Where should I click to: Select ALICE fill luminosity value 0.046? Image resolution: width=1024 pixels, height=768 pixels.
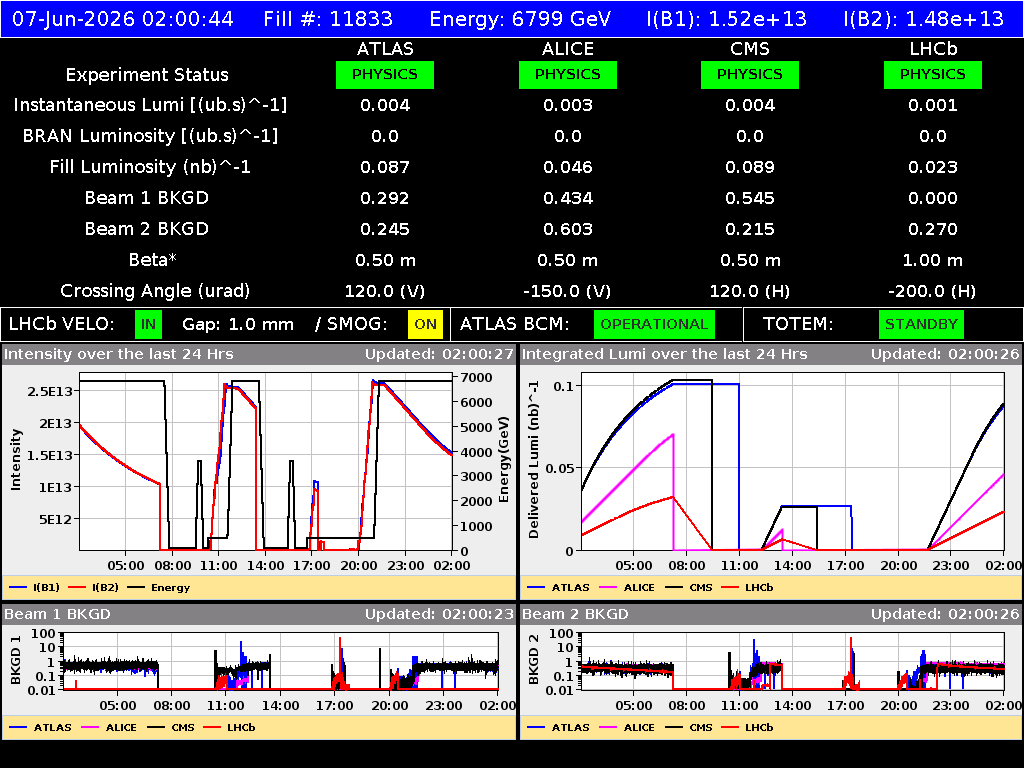pos(568,167)
